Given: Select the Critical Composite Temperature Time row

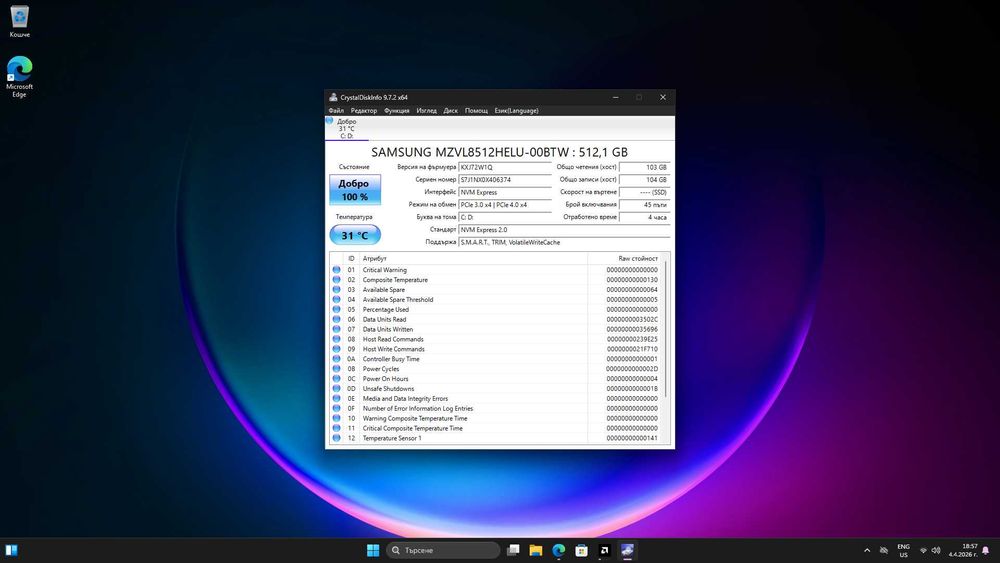Looking at the screenshot, I should (x=496, y=428).
